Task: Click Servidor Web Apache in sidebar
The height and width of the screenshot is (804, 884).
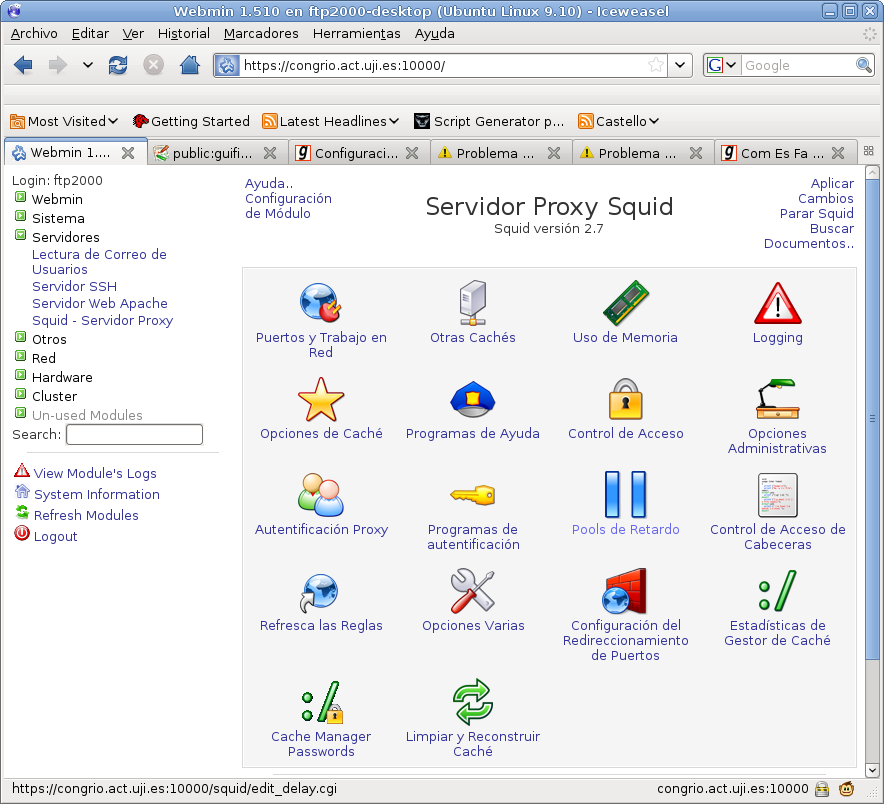Action: (100, 303)
